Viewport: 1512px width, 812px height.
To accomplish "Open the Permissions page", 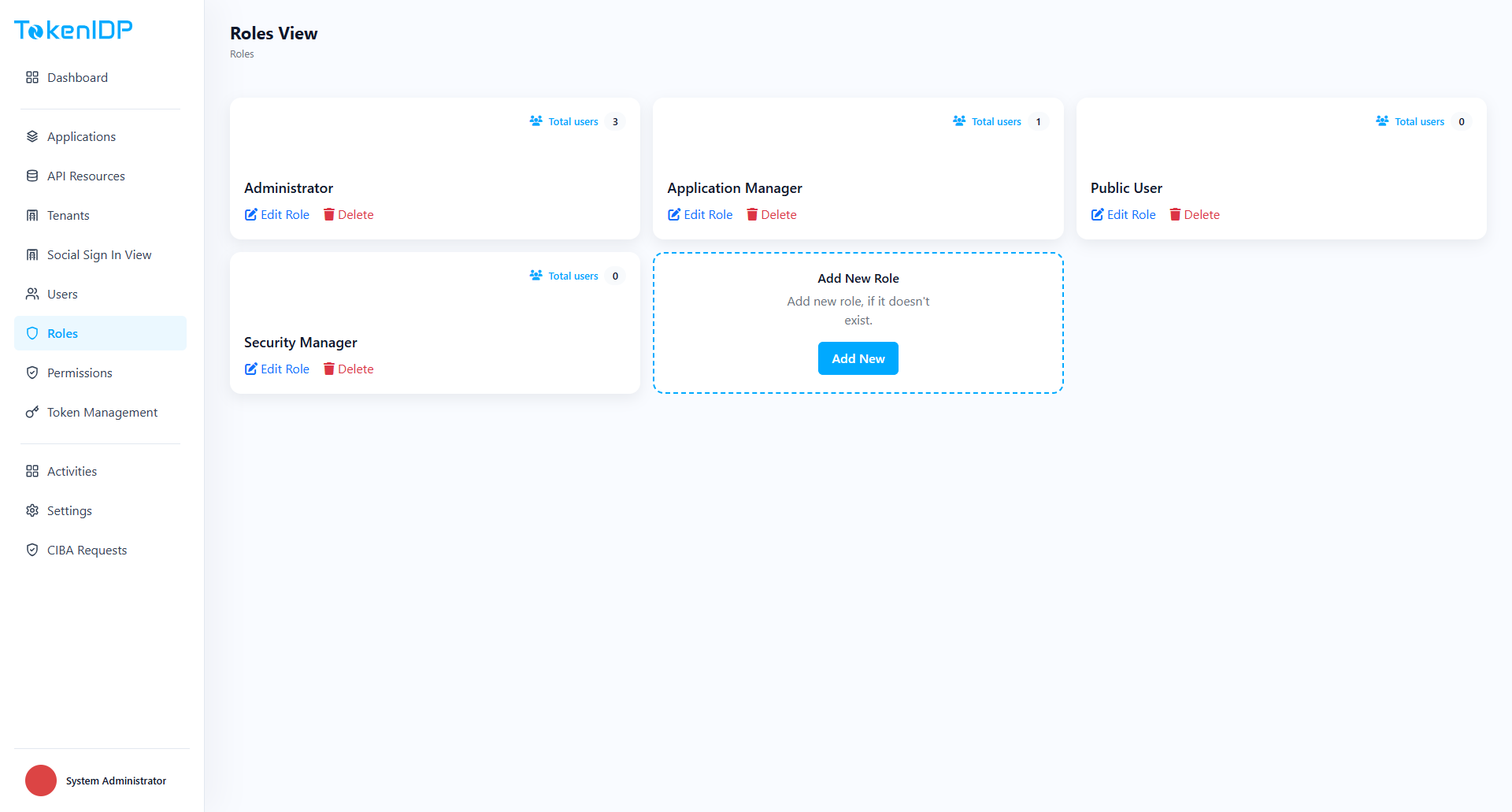I will coord(100,373).
